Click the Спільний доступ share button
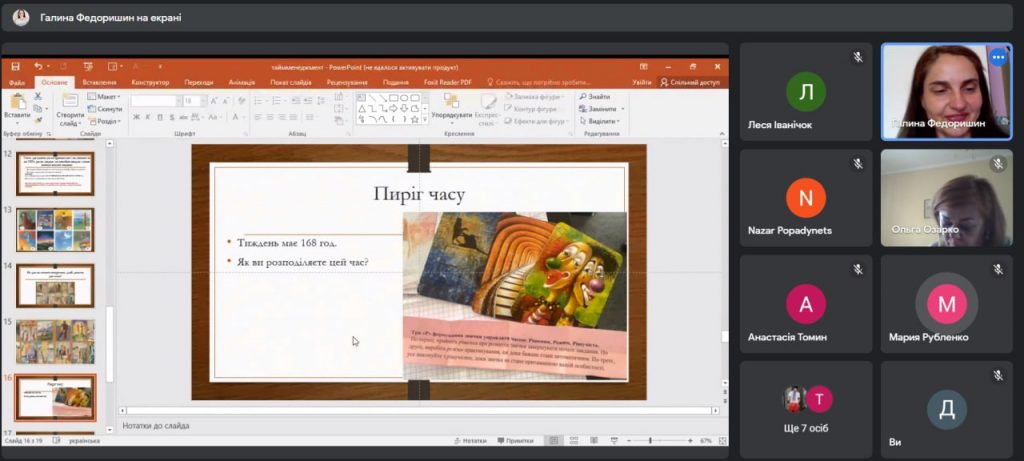 pyautogui.click(x=690, y=82)
